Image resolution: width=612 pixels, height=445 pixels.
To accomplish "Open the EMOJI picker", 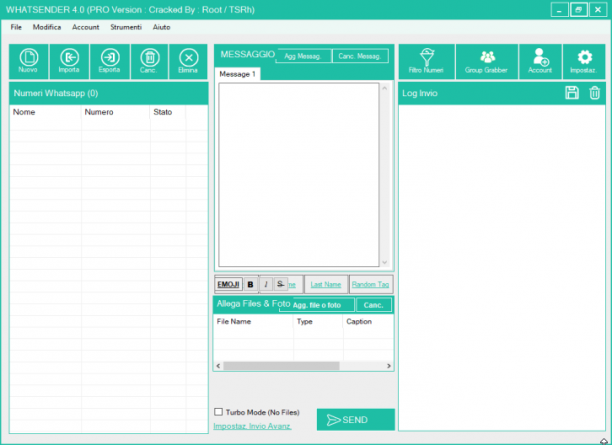I will pyautogui.click(x=228, y=284).
